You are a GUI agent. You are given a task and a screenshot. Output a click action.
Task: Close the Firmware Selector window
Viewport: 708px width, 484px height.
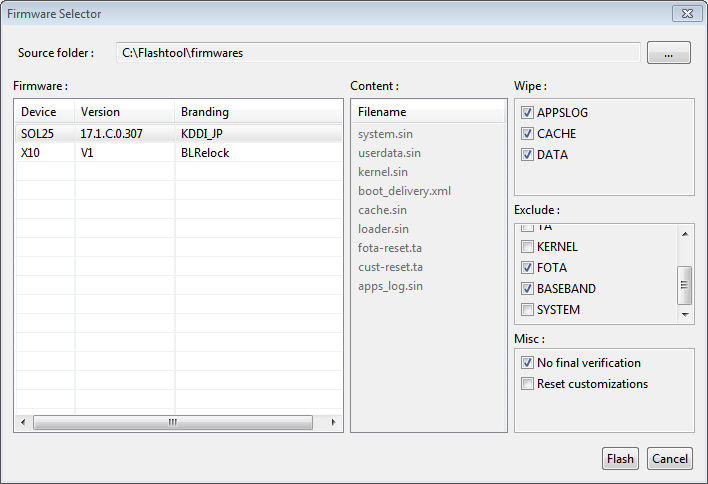click(685, 14)
